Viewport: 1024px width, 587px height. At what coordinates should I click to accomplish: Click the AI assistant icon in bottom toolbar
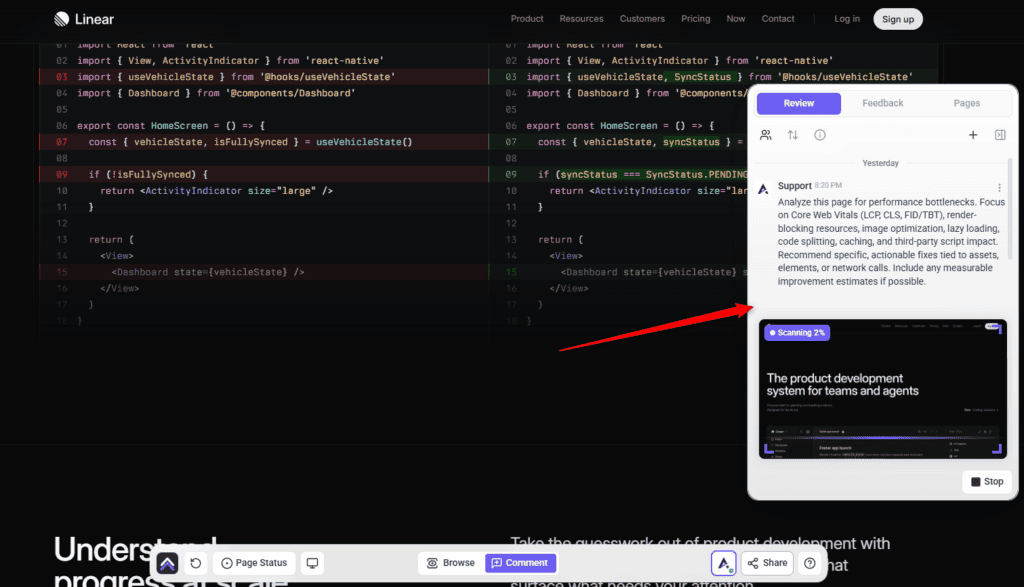(724, 563)
